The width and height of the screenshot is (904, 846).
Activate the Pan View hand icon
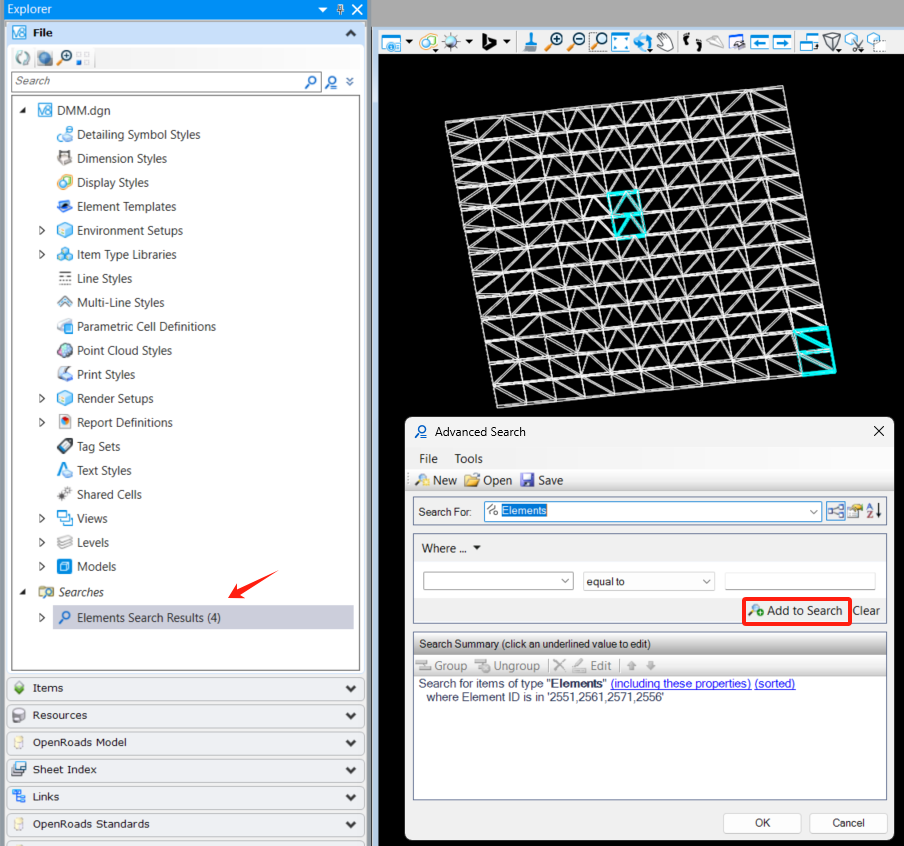click(x=665, y=42)
